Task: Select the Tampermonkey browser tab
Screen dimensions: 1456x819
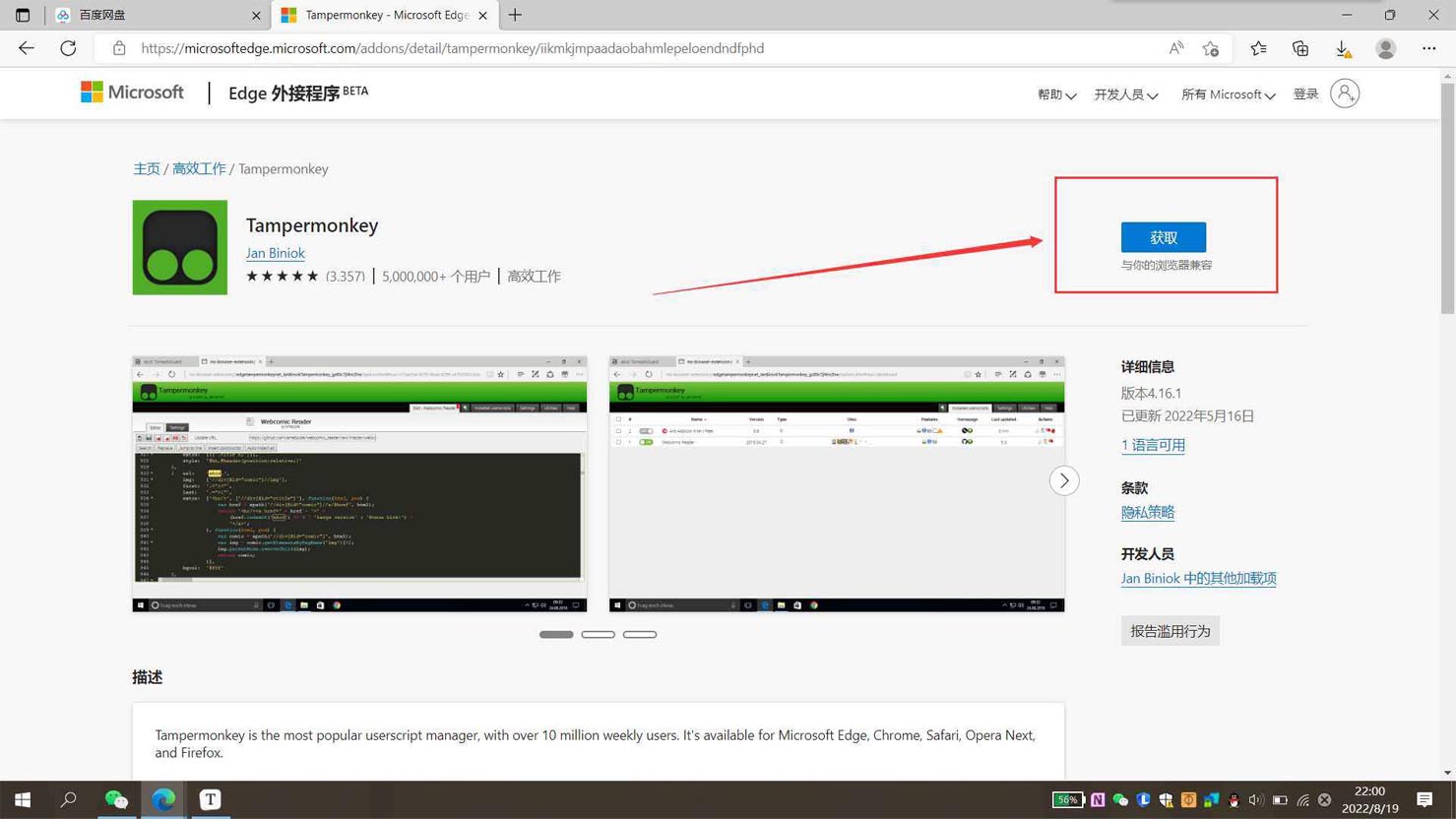Action: point(384,15)
